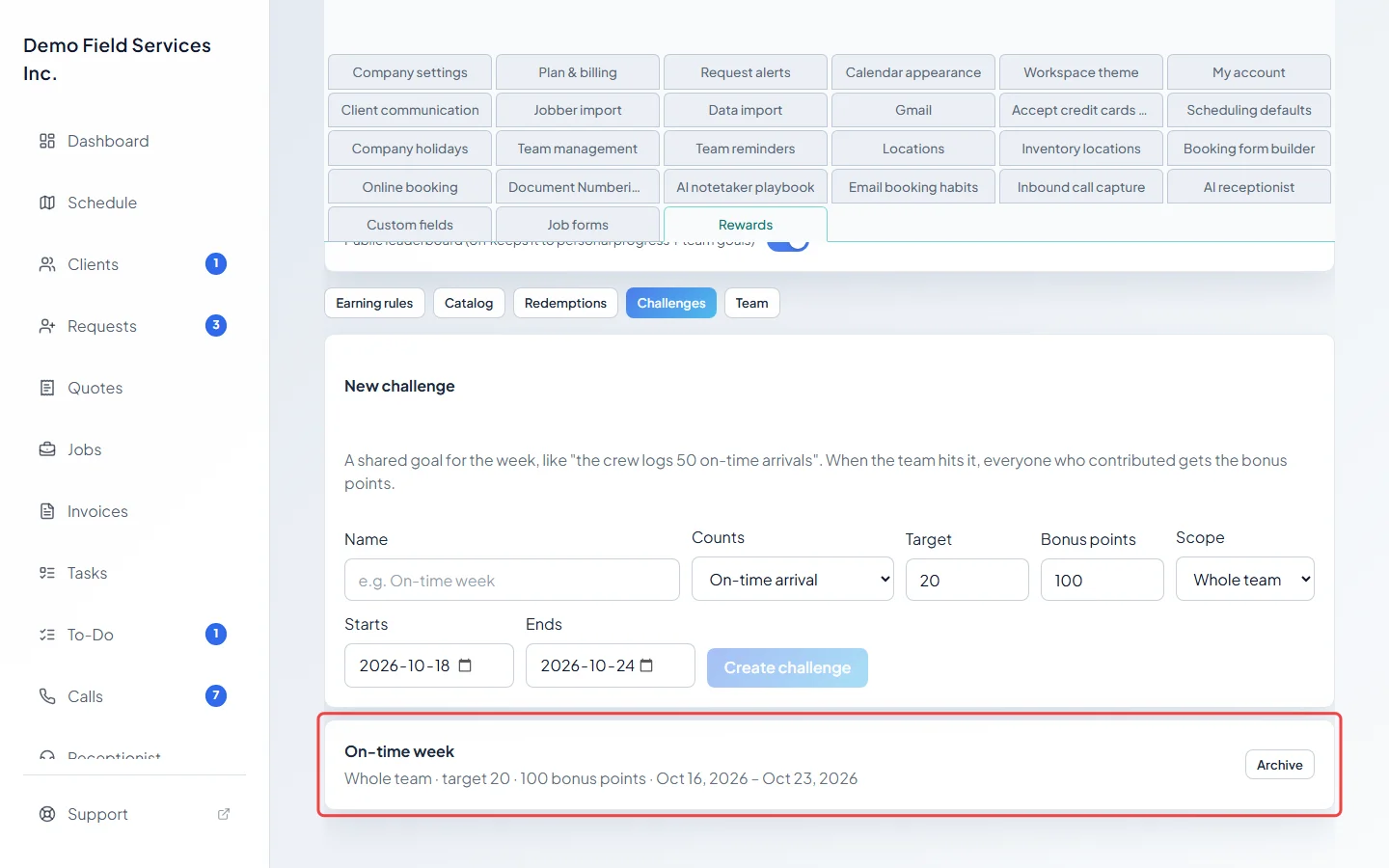Screen dimensions: 1389x868
Task: Click the To-Do checklist icon
Action: [x=47, y=635]
